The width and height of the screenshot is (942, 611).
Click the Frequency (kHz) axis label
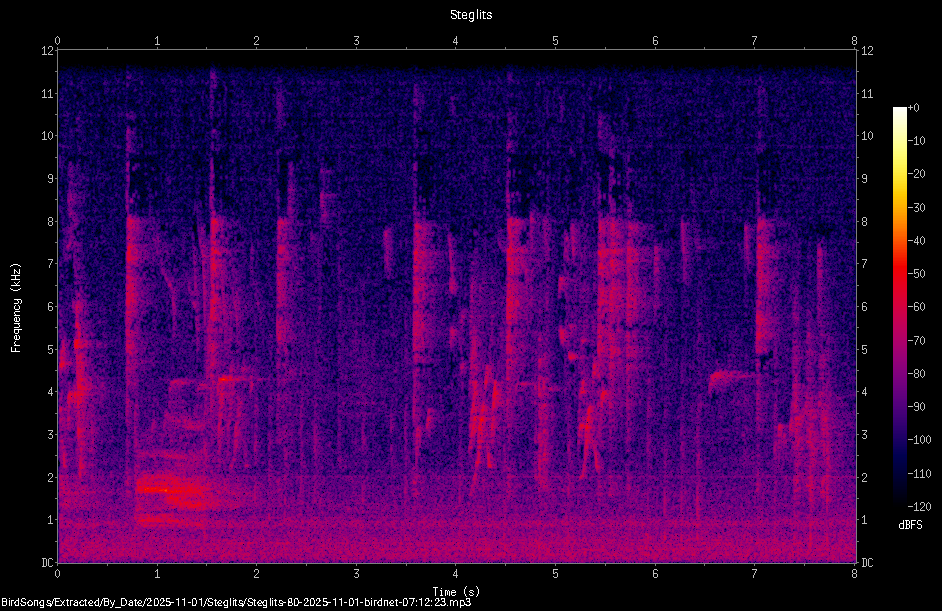pyautogui.click(x=16, y=308)
